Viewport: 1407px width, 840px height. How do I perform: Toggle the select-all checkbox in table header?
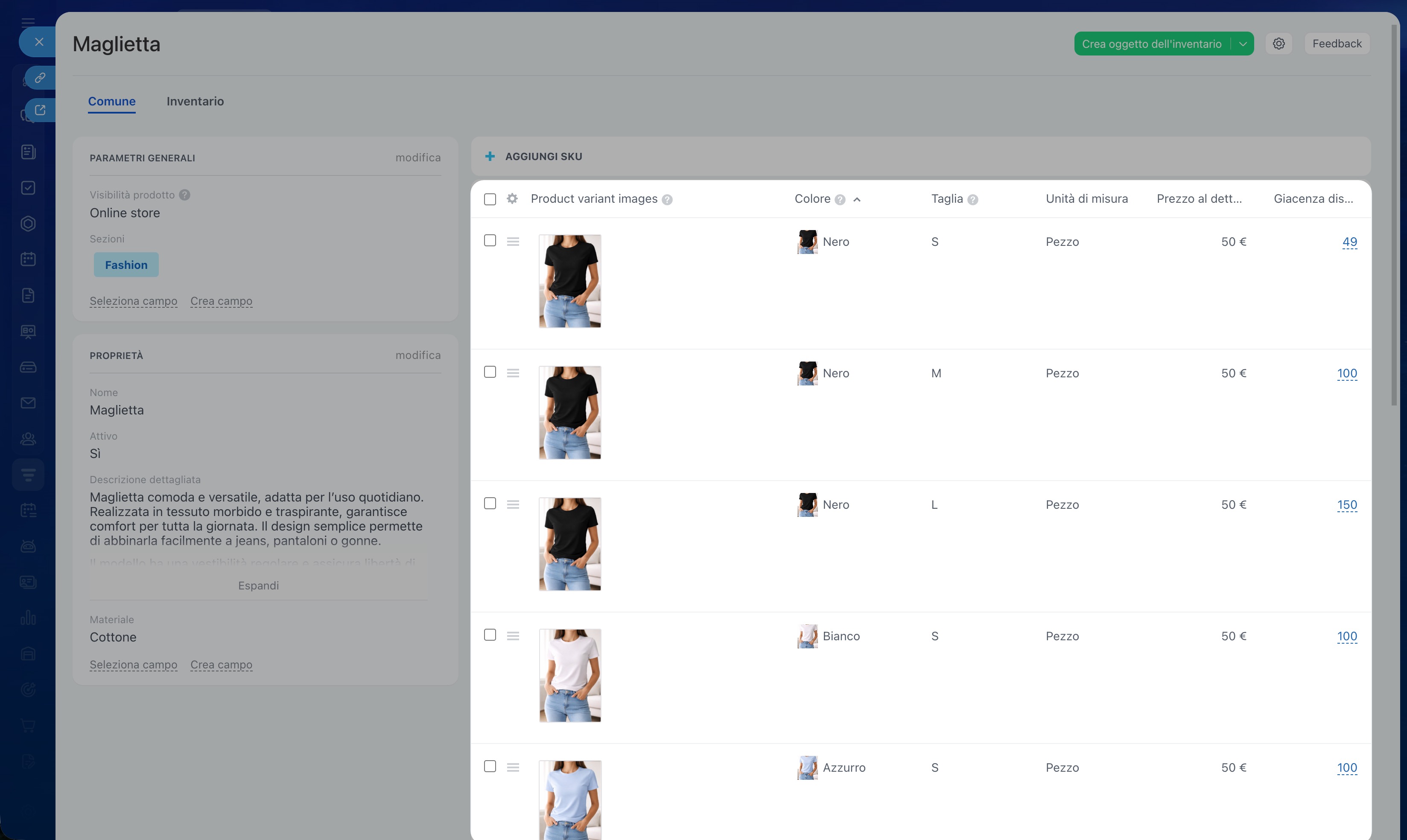pos(490,199)
